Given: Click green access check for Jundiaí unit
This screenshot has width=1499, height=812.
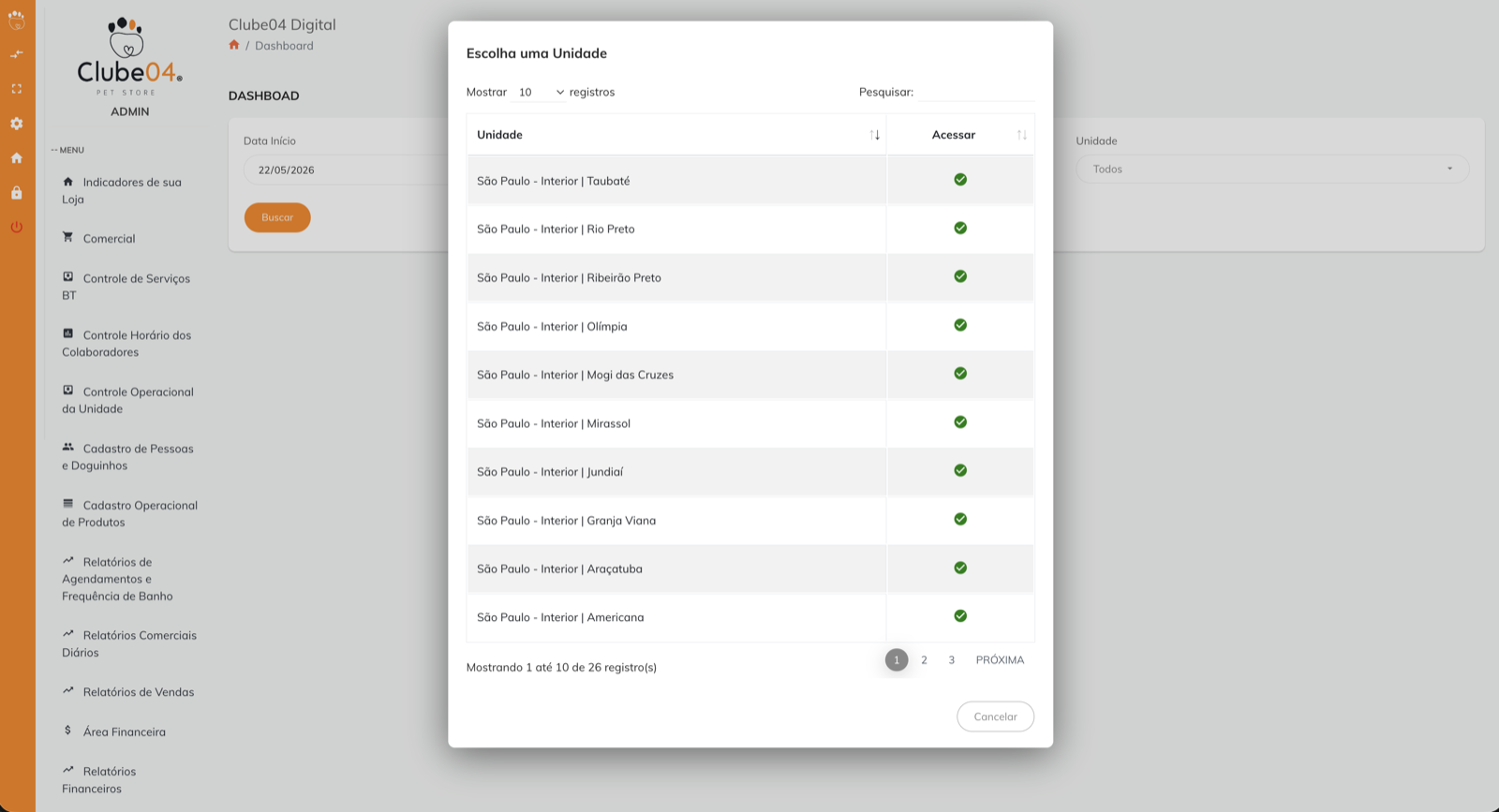Looking at the screenshot, I should 960,470.
